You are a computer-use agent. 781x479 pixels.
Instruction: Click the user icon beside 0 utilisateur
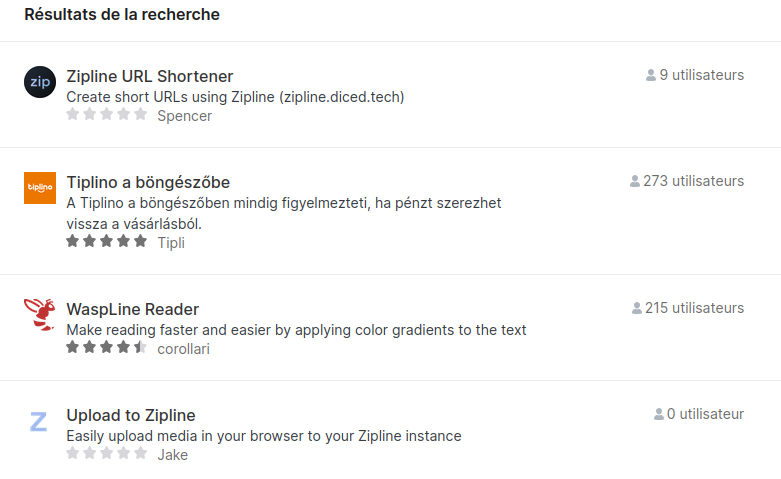coord(658,414)
